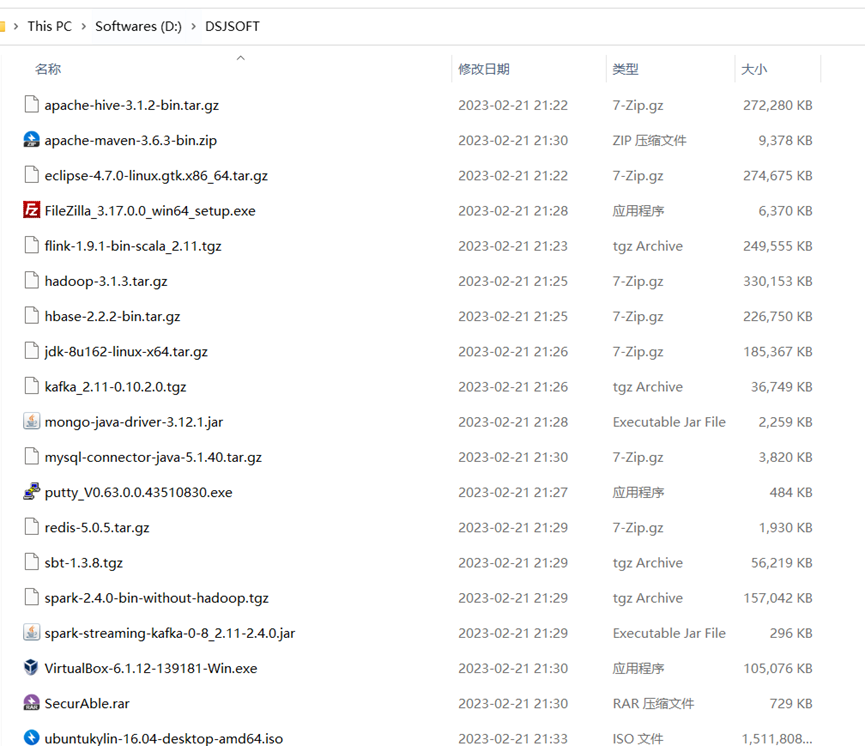Select file name apache-hive-3.1.2-bin.tar.gz
This screenshot has height=746, width=865.
[132, 105]
